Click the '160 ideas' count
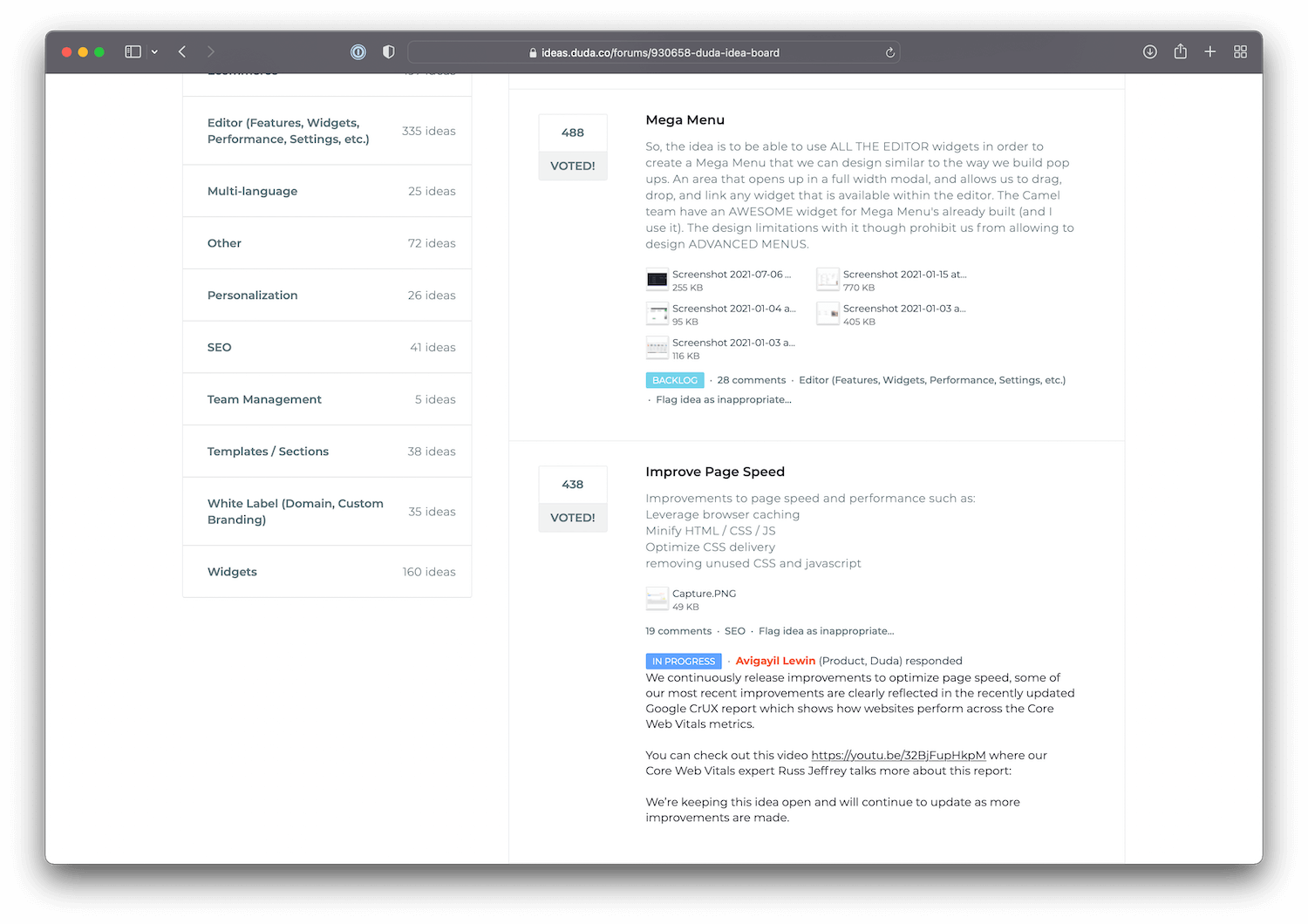Viewport: 1308px width, 924px height. click(429, 572)
